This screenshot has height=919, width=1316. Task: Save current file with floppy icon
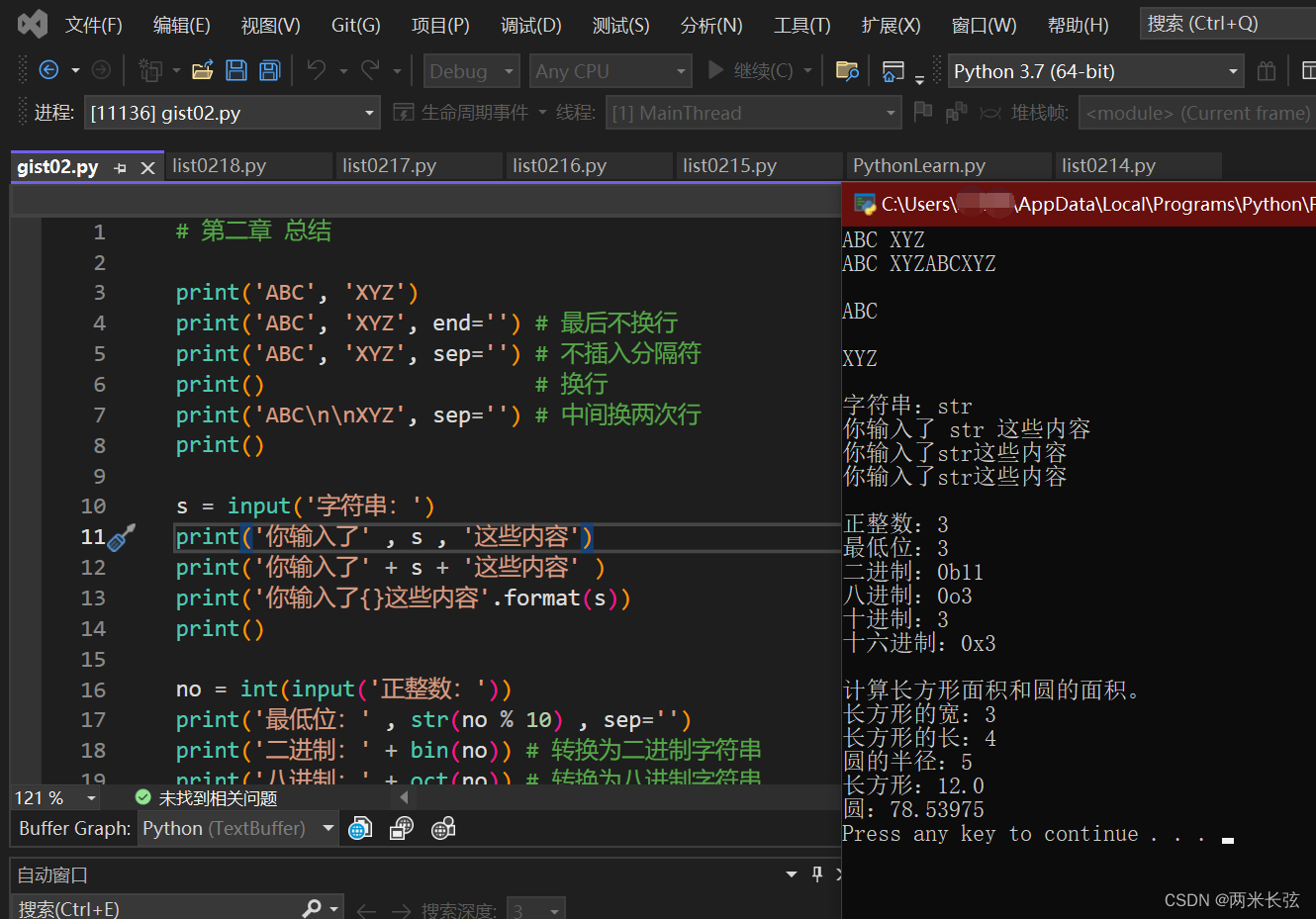click(236, 70)
